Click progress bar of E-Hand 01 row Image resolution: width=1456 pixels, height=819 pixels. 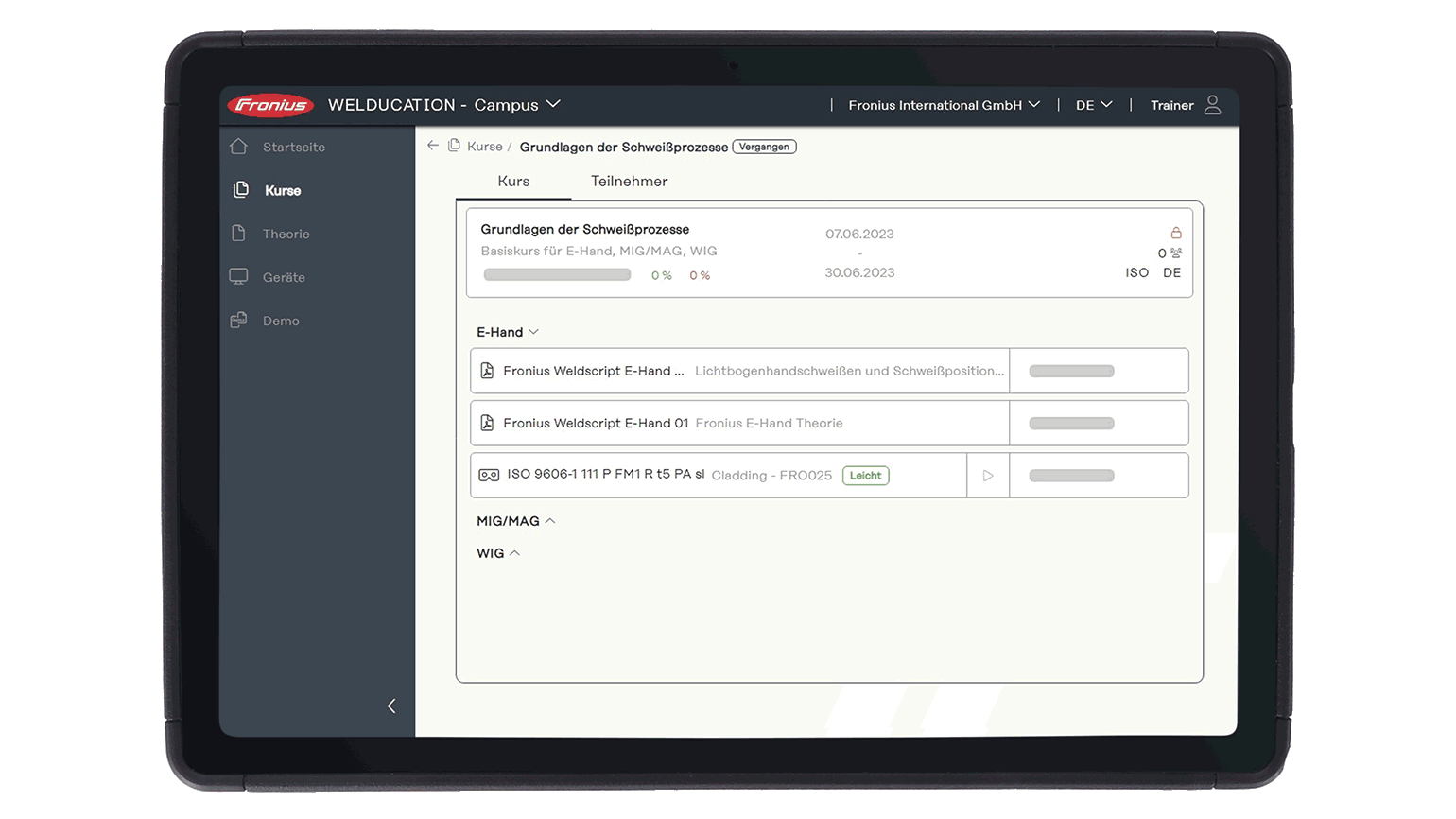click(1071, 423)
